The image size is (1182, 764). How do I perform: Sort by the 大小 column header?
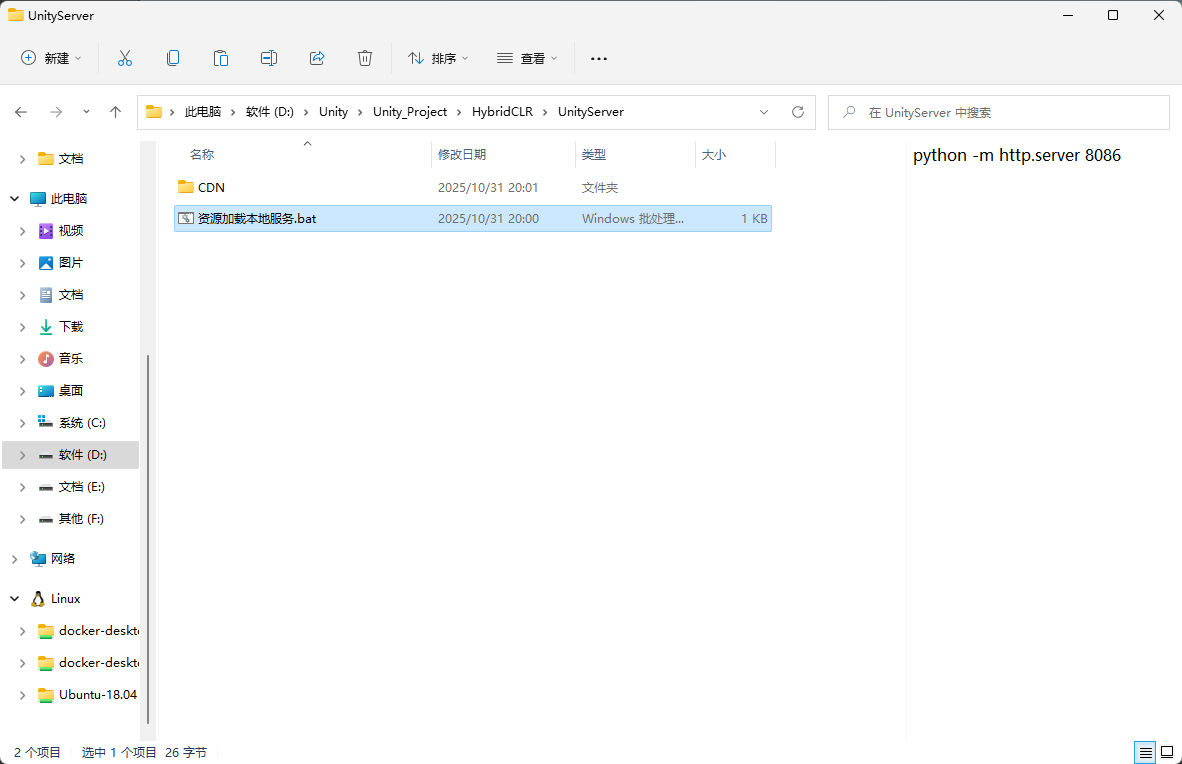(735, 155)
